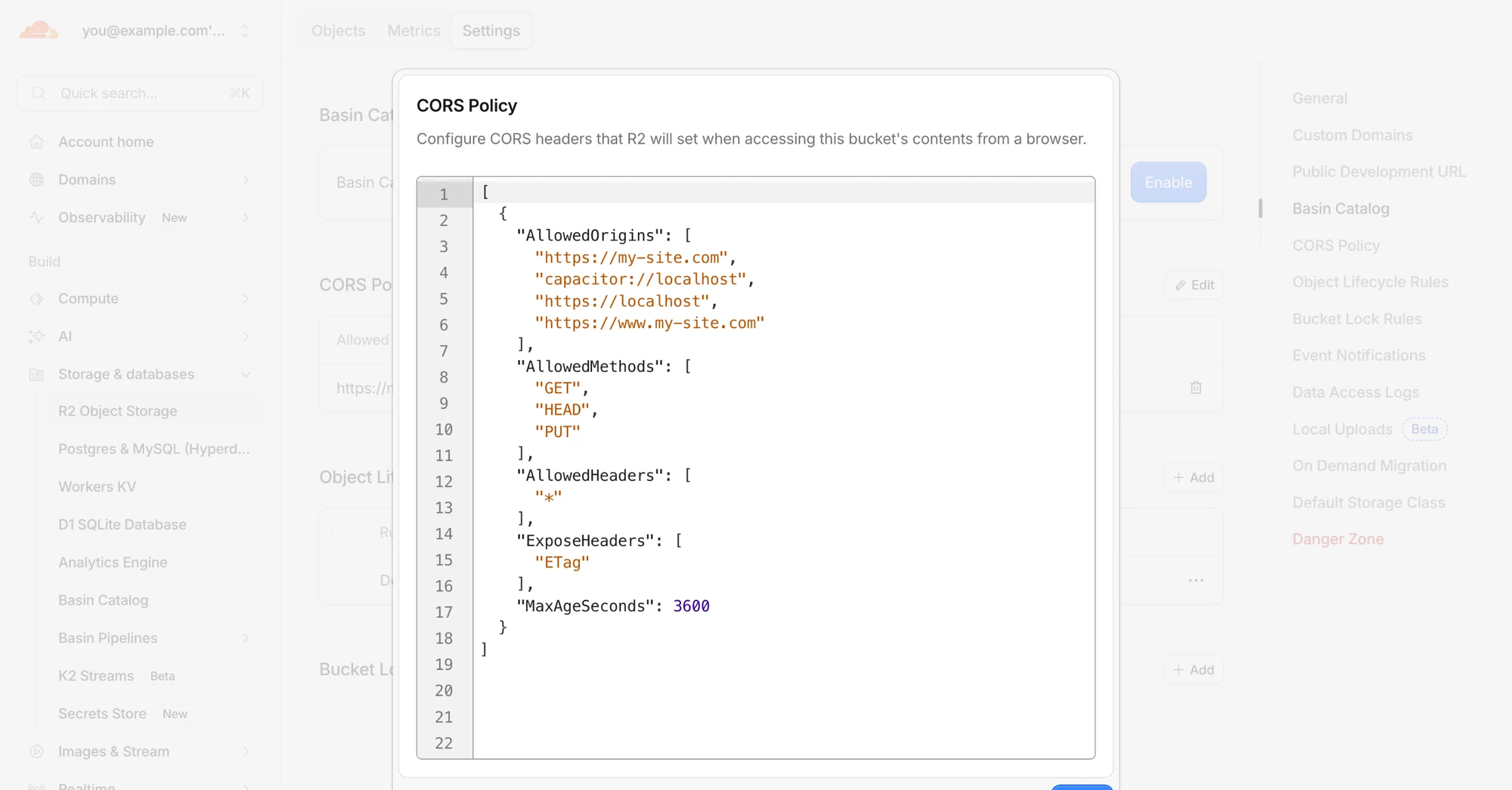Click the Compute icon in sidebar
The height and width of the screenshot is (790, 1512).
[36, 299]
